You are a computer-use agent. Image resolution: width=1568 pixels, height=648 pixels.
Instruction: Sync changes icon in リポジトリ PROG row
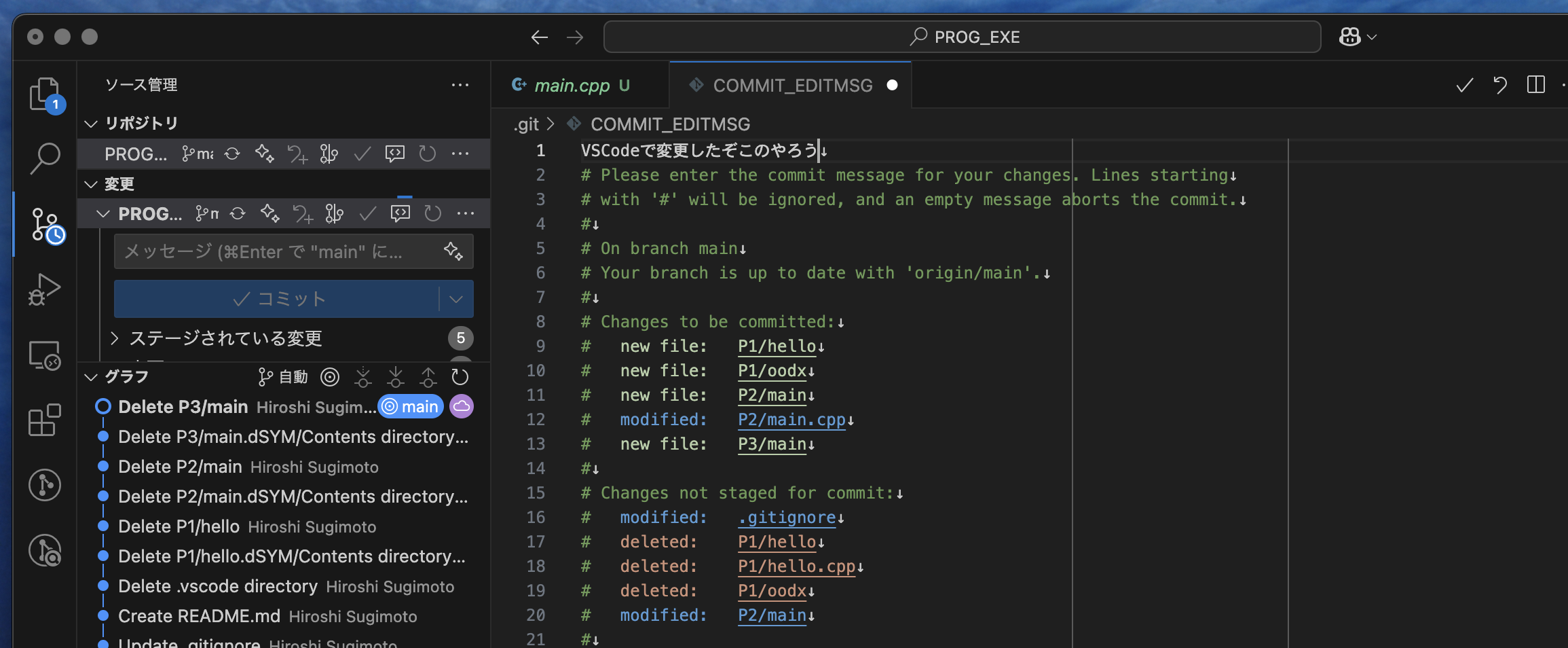[x=232, y=154]
